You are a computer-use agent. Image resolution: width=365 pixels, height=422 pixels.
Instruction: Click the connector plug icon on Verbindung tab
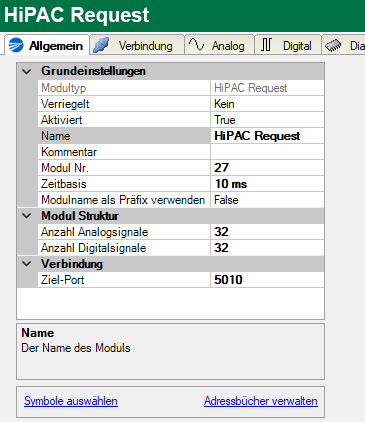[x=101, y=45]
